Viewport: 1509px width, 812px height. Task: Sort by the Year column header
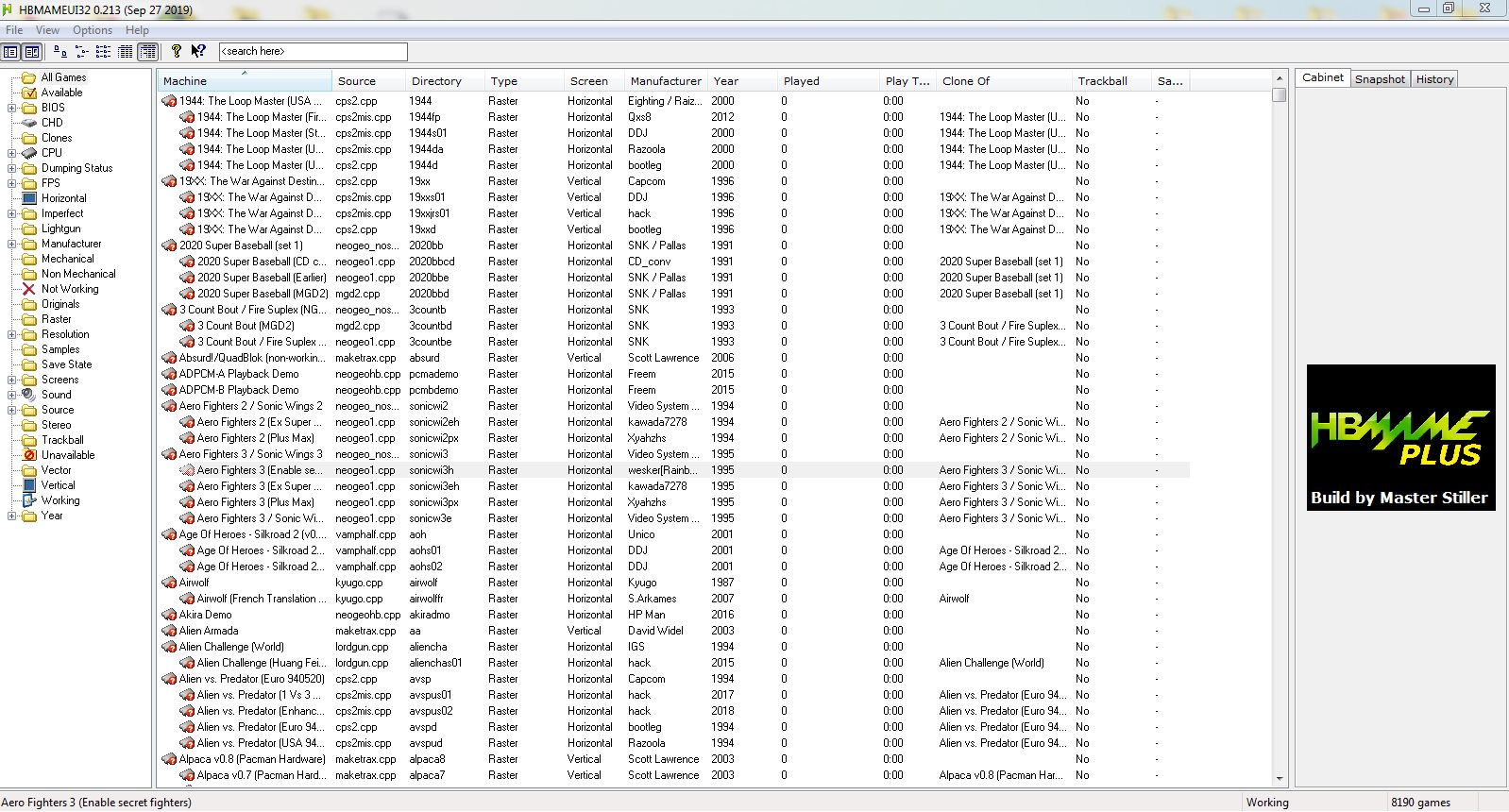click(742, 81)
